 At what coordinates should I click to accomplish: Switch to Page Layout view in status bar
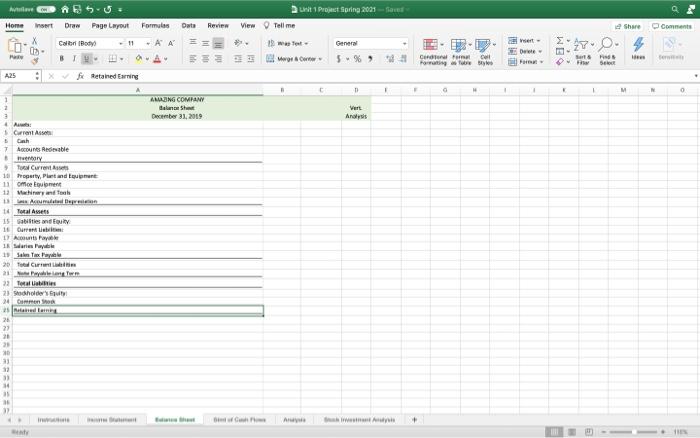572,432
